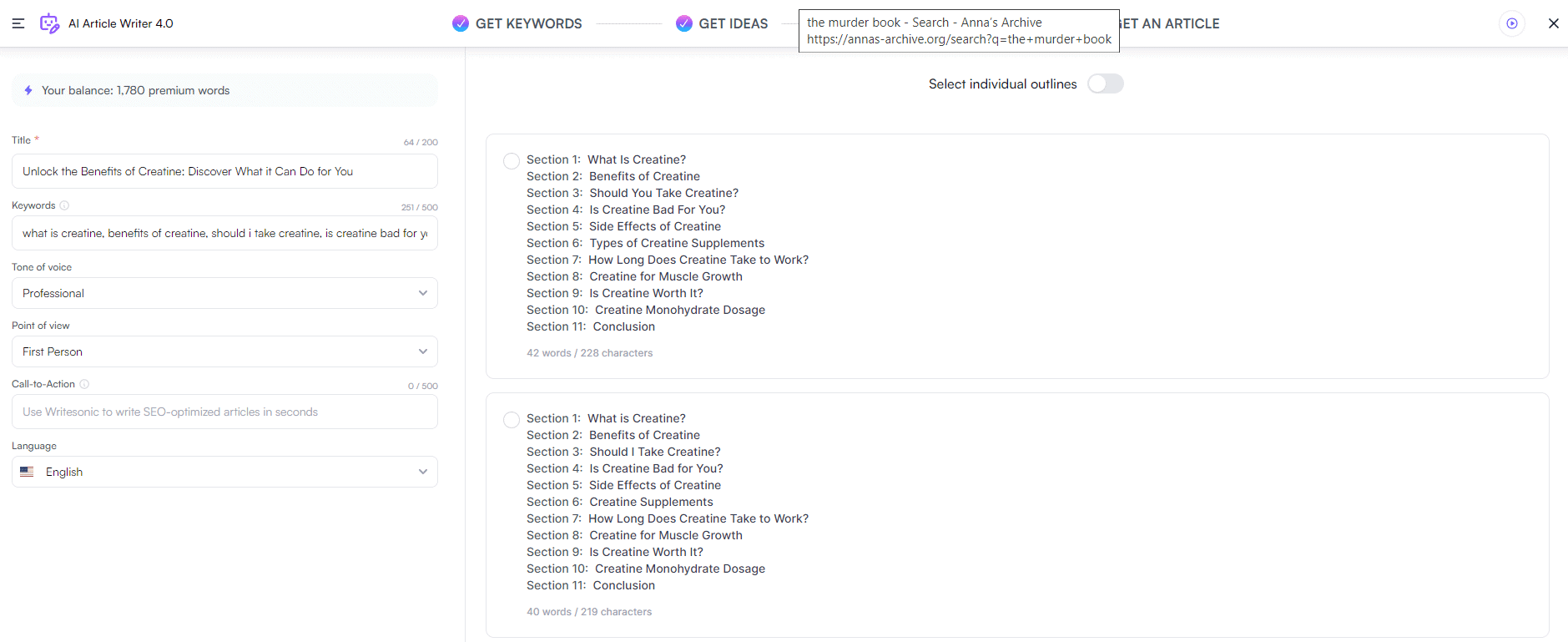
Task: Click the Anna's Archive URL tooltip text
Action: coord(959,39)
